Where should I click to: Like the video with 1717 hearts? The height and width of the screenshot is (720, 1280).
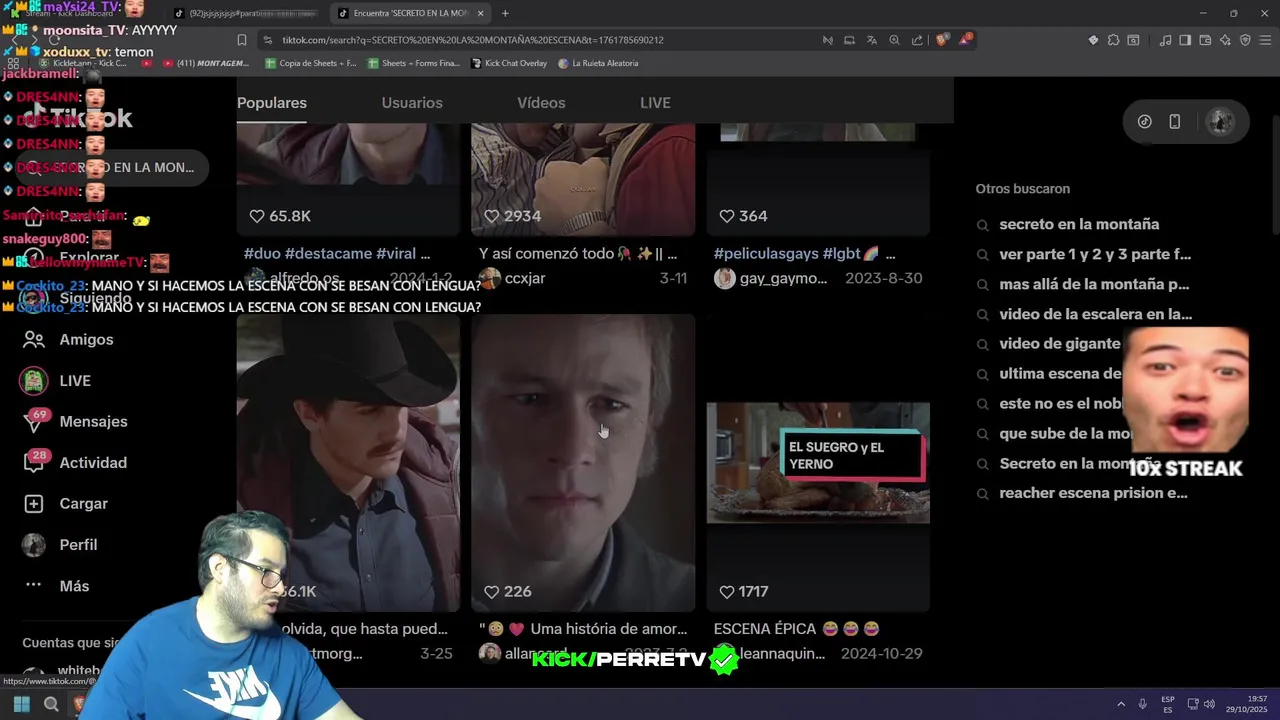tap(727, 592)
